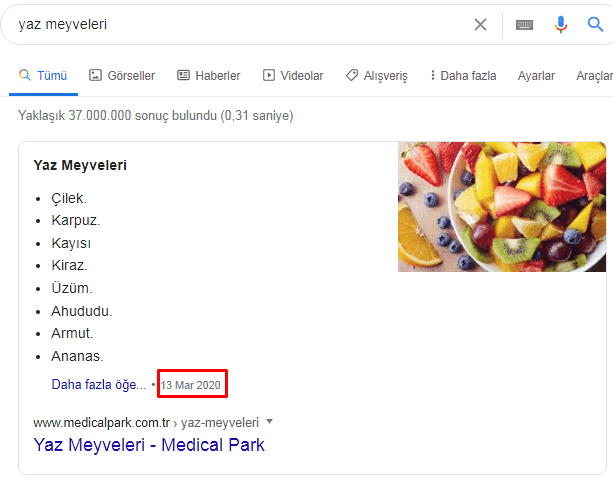Start voice search with the microphone icon
The image size is (613, 480).
561,25
